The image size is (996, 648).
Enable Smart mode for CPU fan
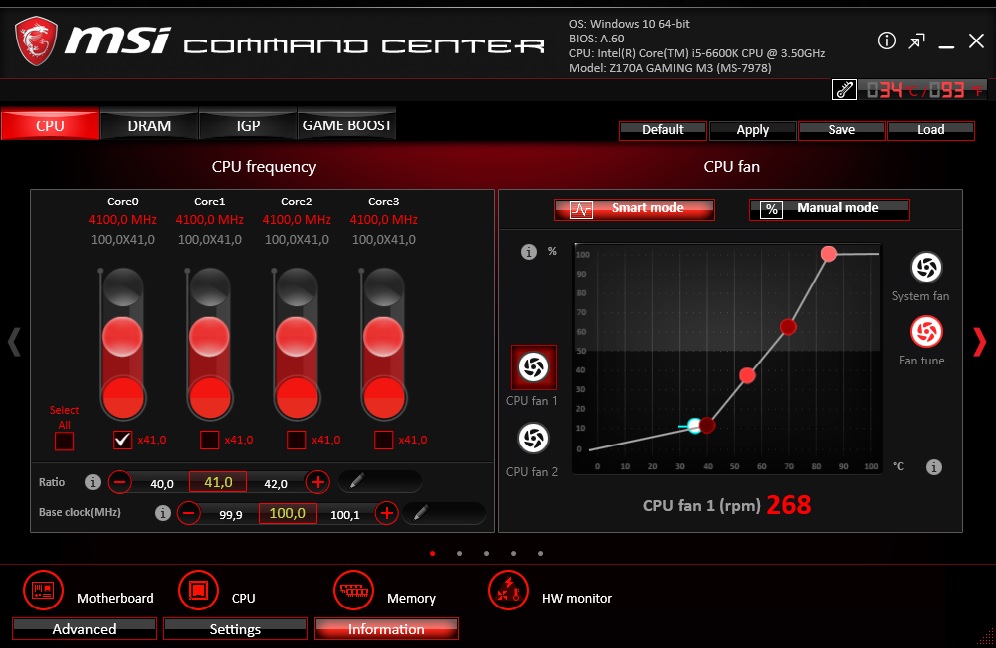pyautogui.click(x=634, y=209)
